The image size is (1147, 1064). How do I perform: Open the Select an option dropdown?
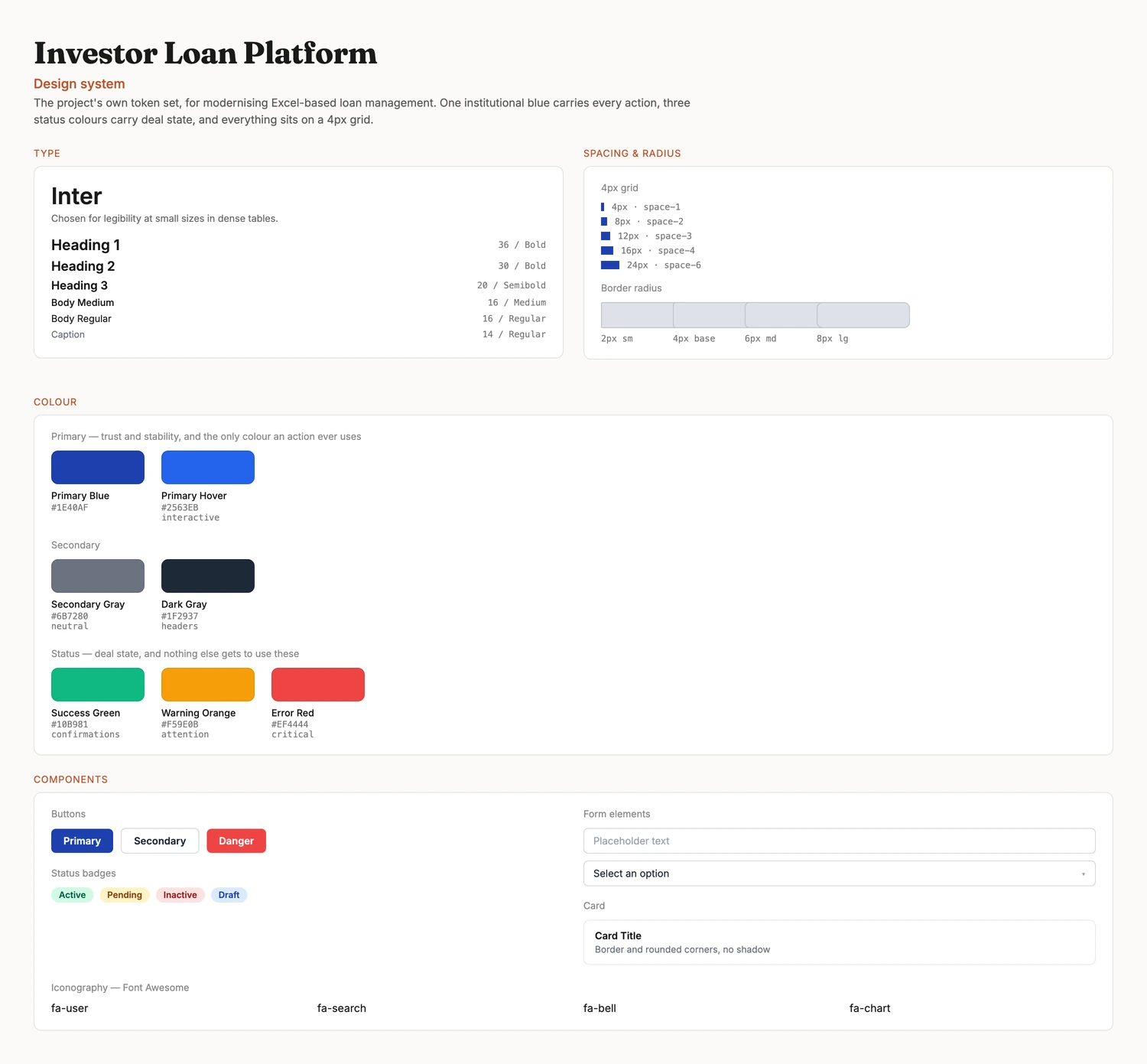point(839,874)
